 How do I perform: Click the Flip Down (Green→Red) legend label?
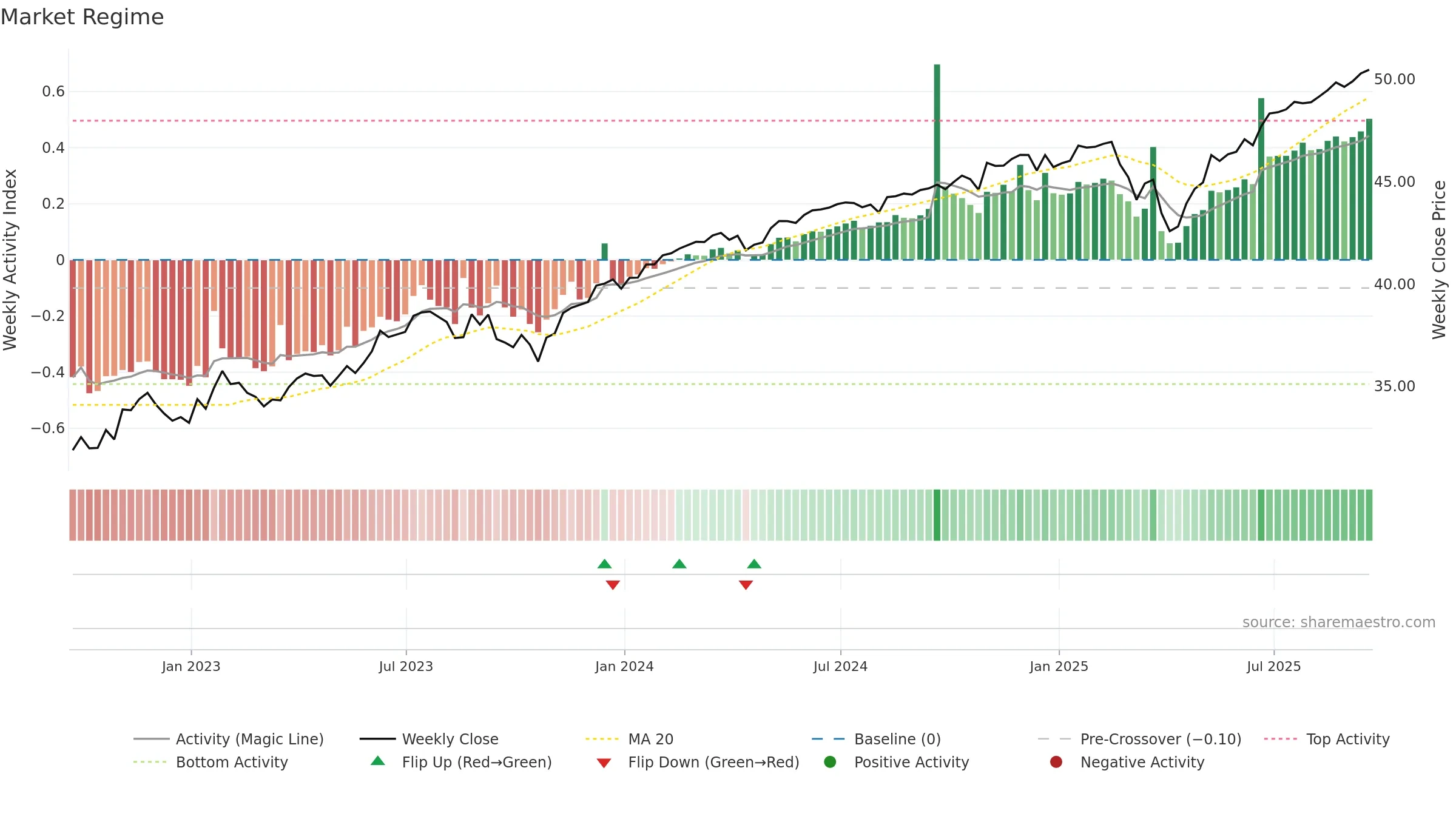coord(713,762)
